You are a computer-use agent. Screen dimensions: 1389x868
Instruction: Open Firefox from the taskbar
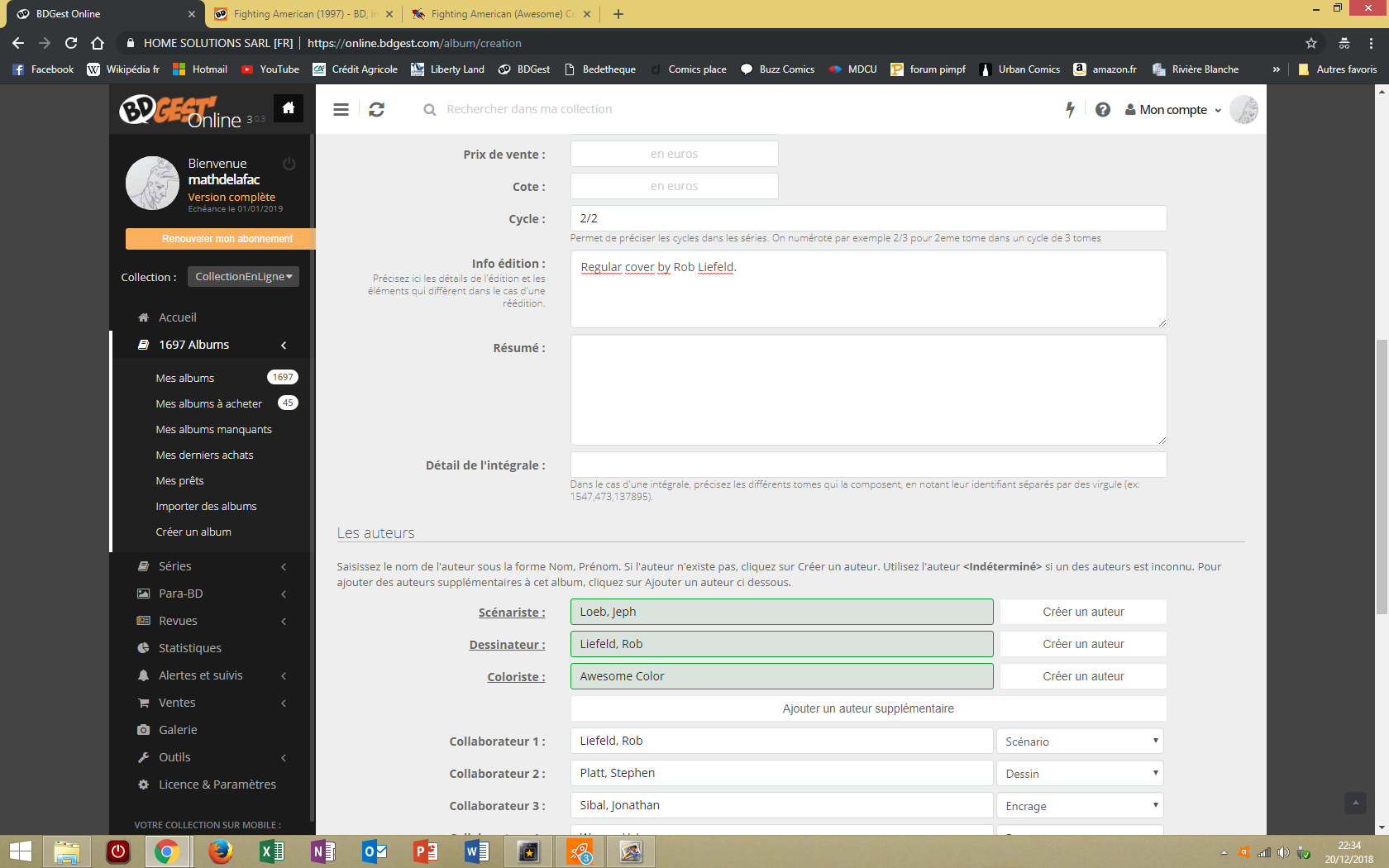(x=220, y=851)
